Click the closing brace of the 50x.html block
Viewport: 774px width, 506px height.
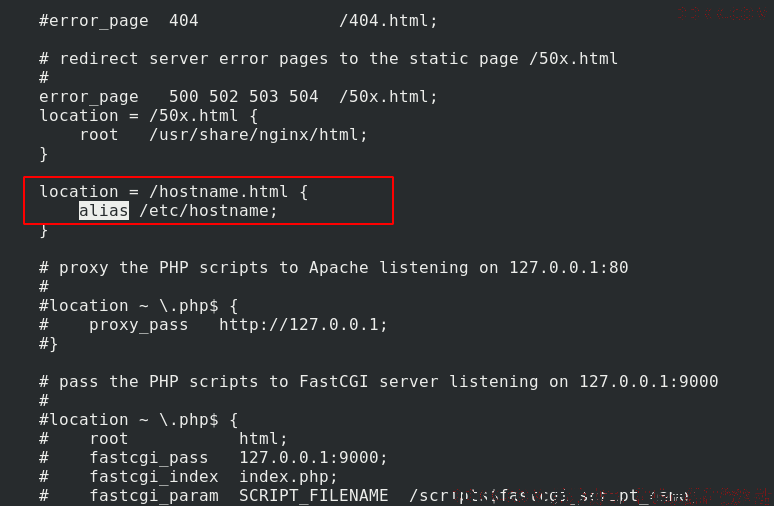pos(43,154)
